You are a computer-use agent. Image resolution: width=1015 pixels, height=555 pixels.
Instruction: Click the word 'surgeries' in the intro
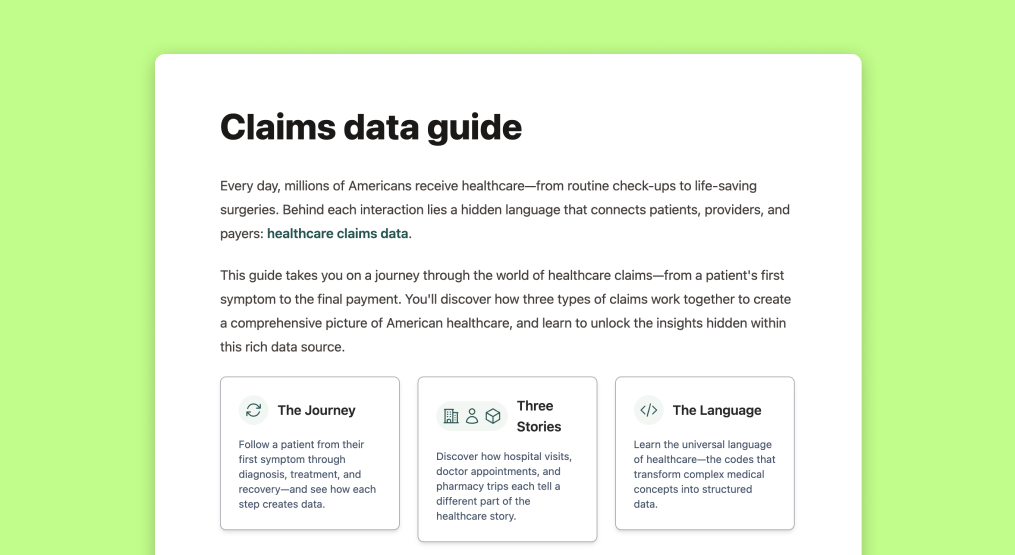point(248,210)
